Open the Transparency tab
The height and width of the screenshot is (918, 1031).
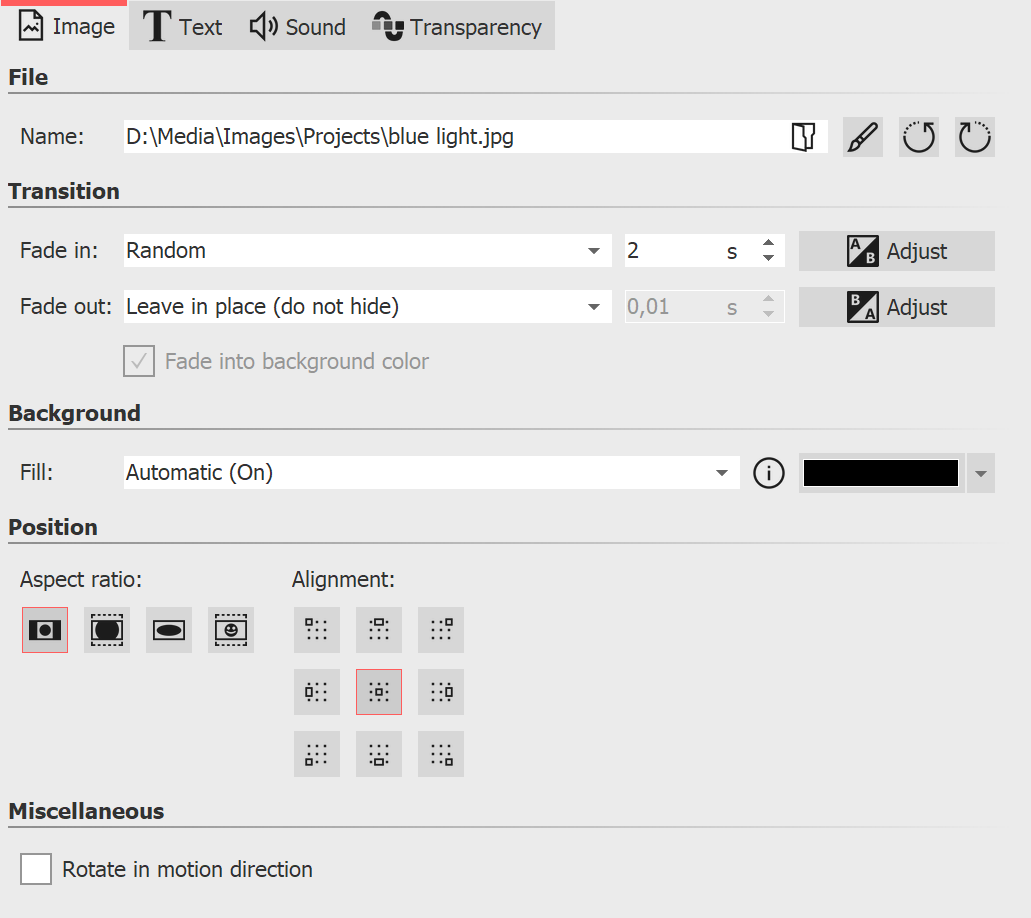pyautogui.click(x=457, y=27)
